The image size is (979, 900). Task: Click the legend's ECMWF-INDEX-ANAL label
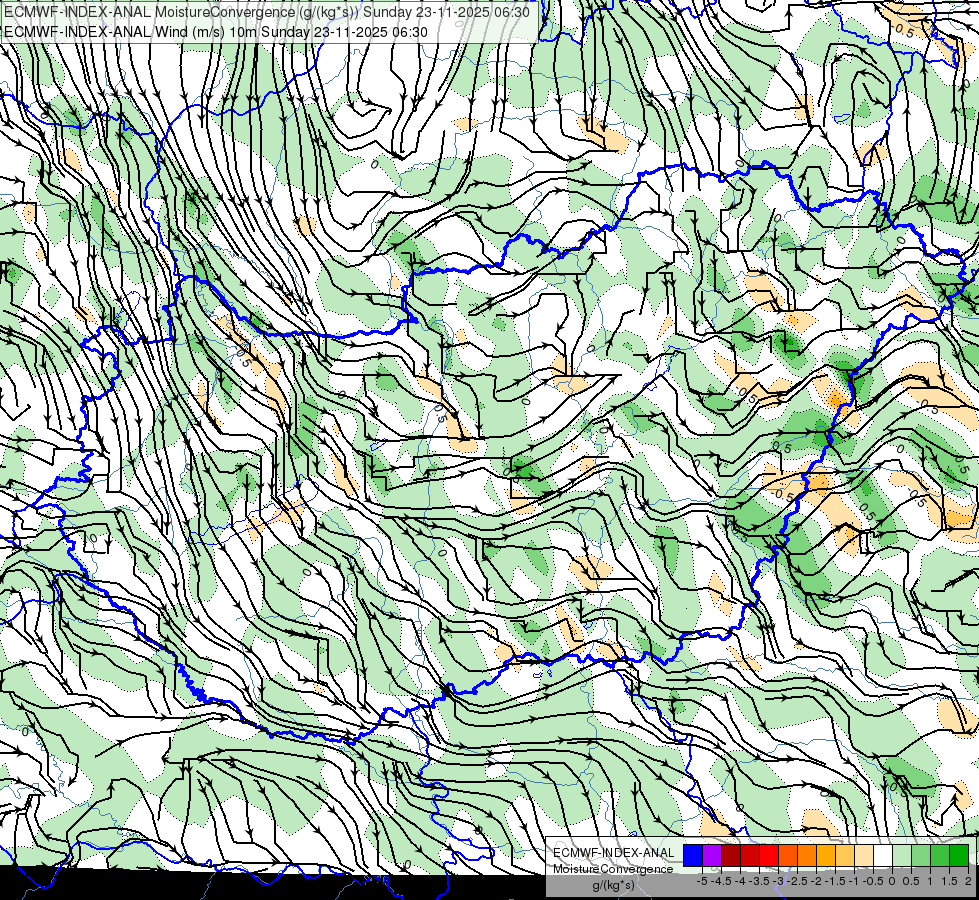[613, 853]
